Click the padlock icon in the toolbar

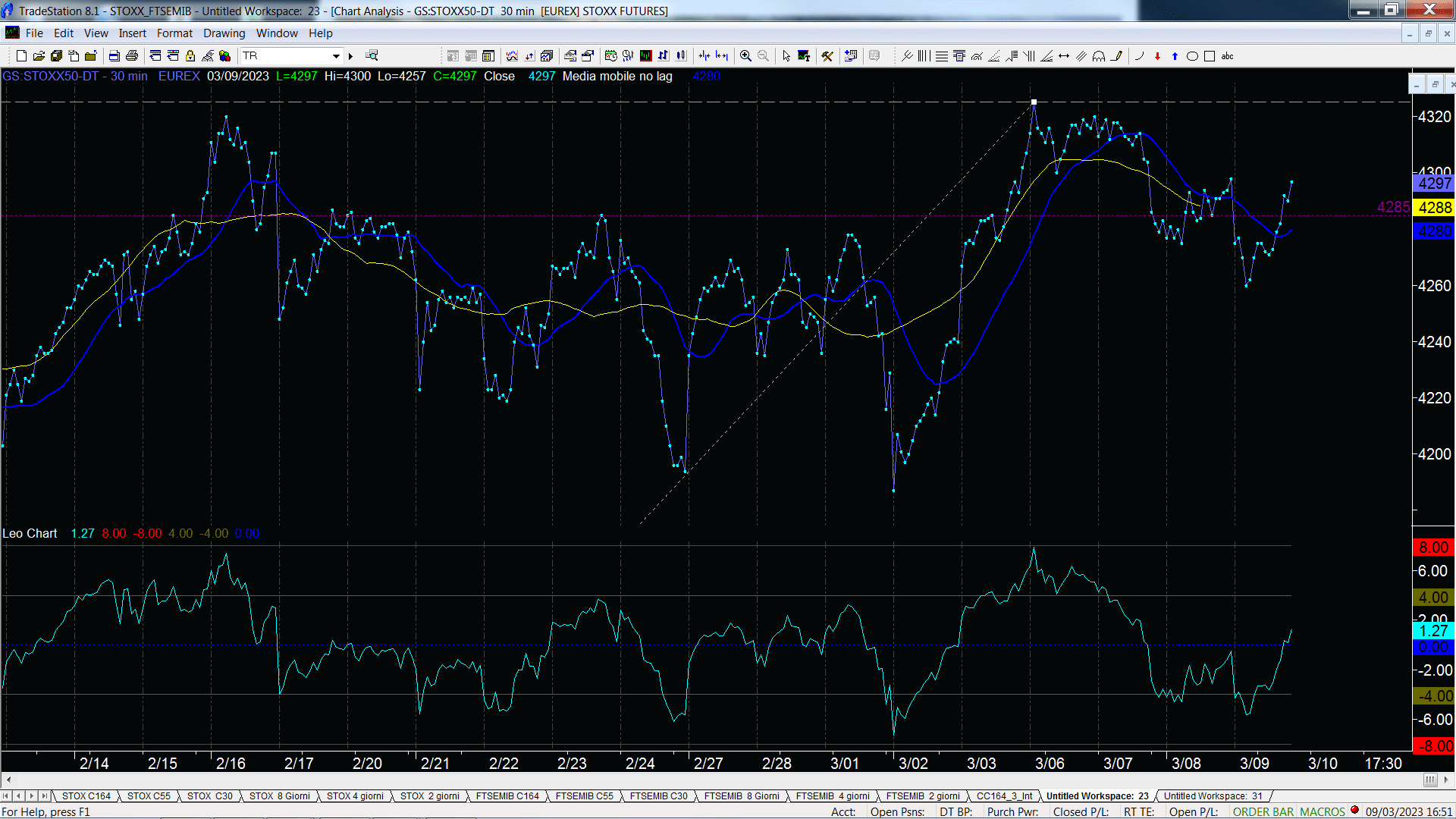(x=190, y=56)
